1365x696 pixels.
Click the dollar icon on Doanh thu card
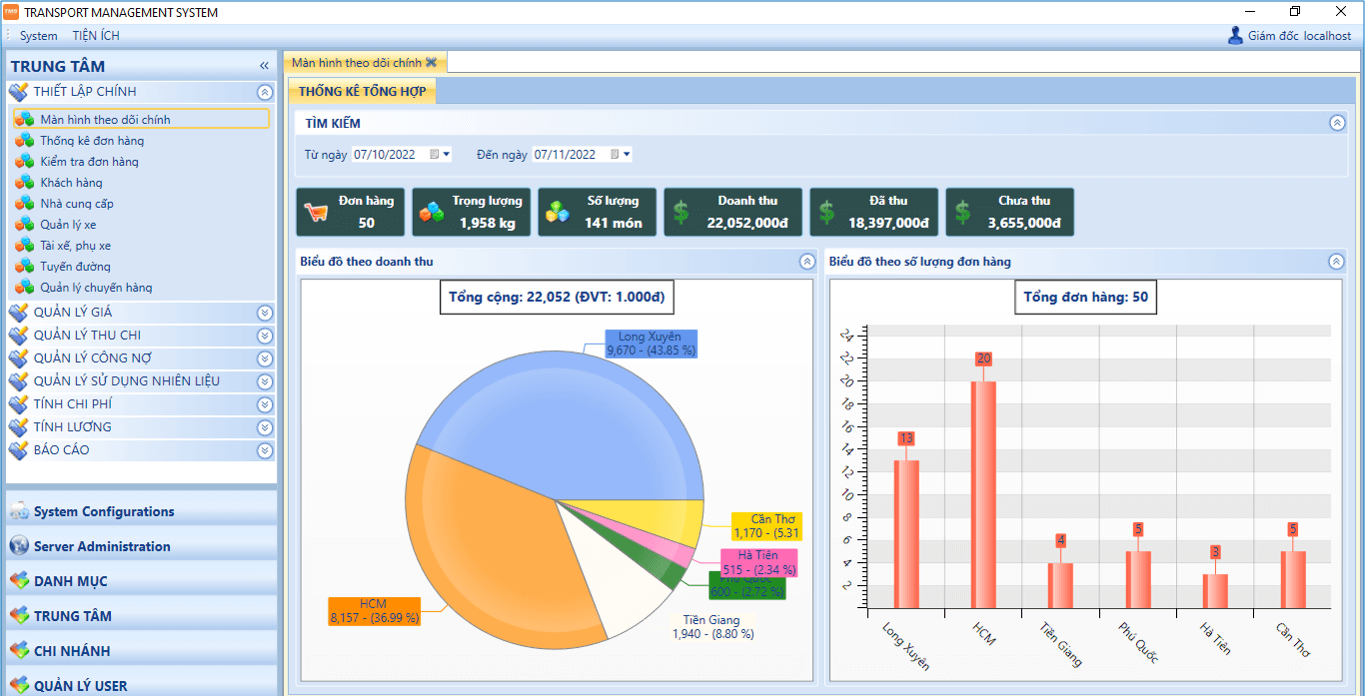coord(681,212)
